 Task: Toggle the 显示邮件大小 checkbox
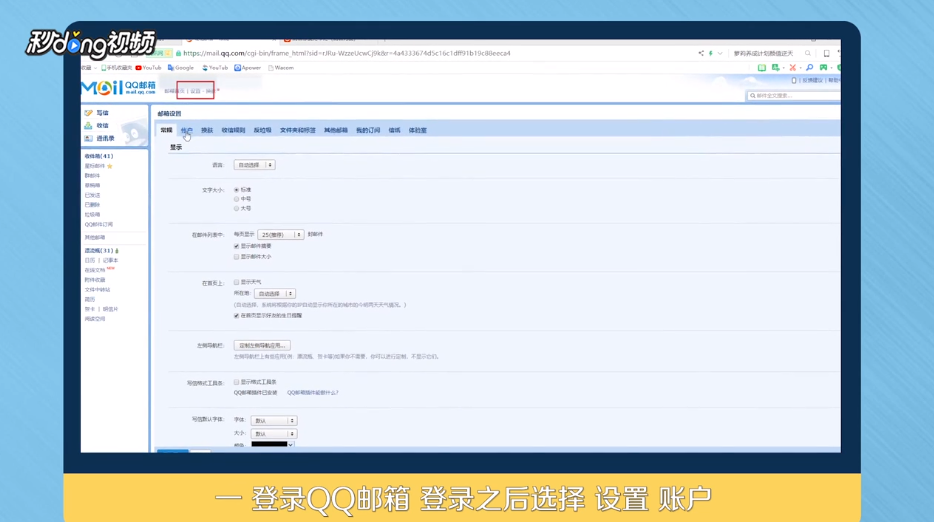coord(236,257)
